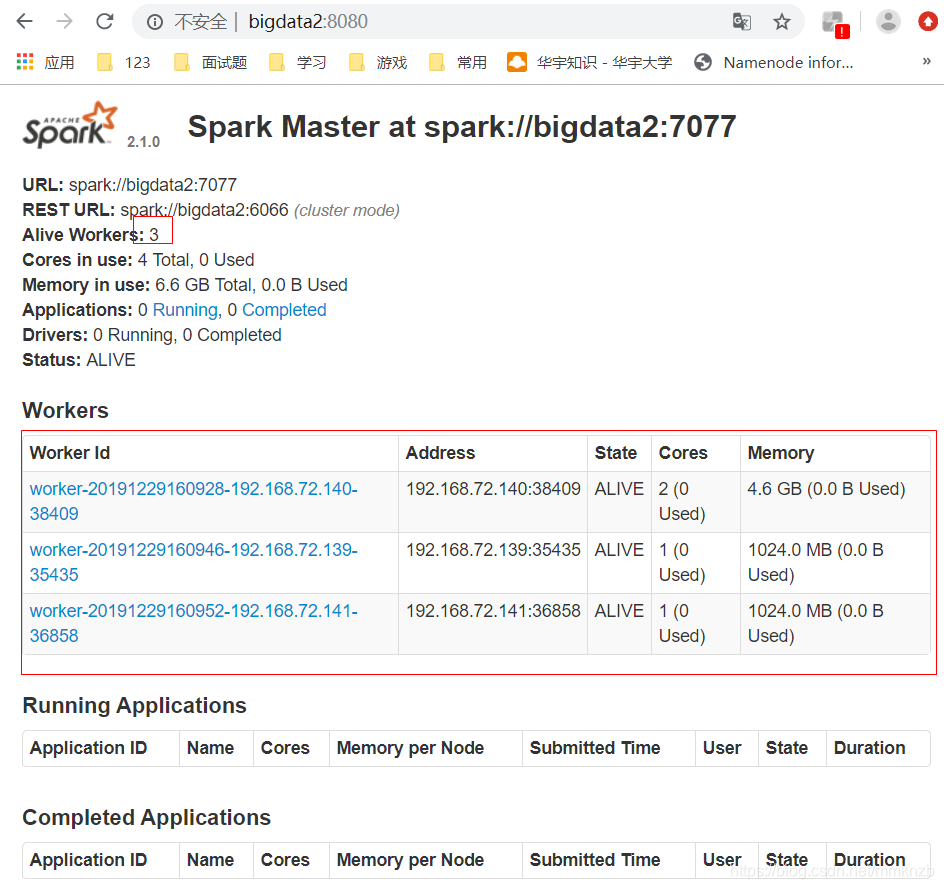Reload the Spark Master page
This screenshot has height=889, width=944.
105,22
